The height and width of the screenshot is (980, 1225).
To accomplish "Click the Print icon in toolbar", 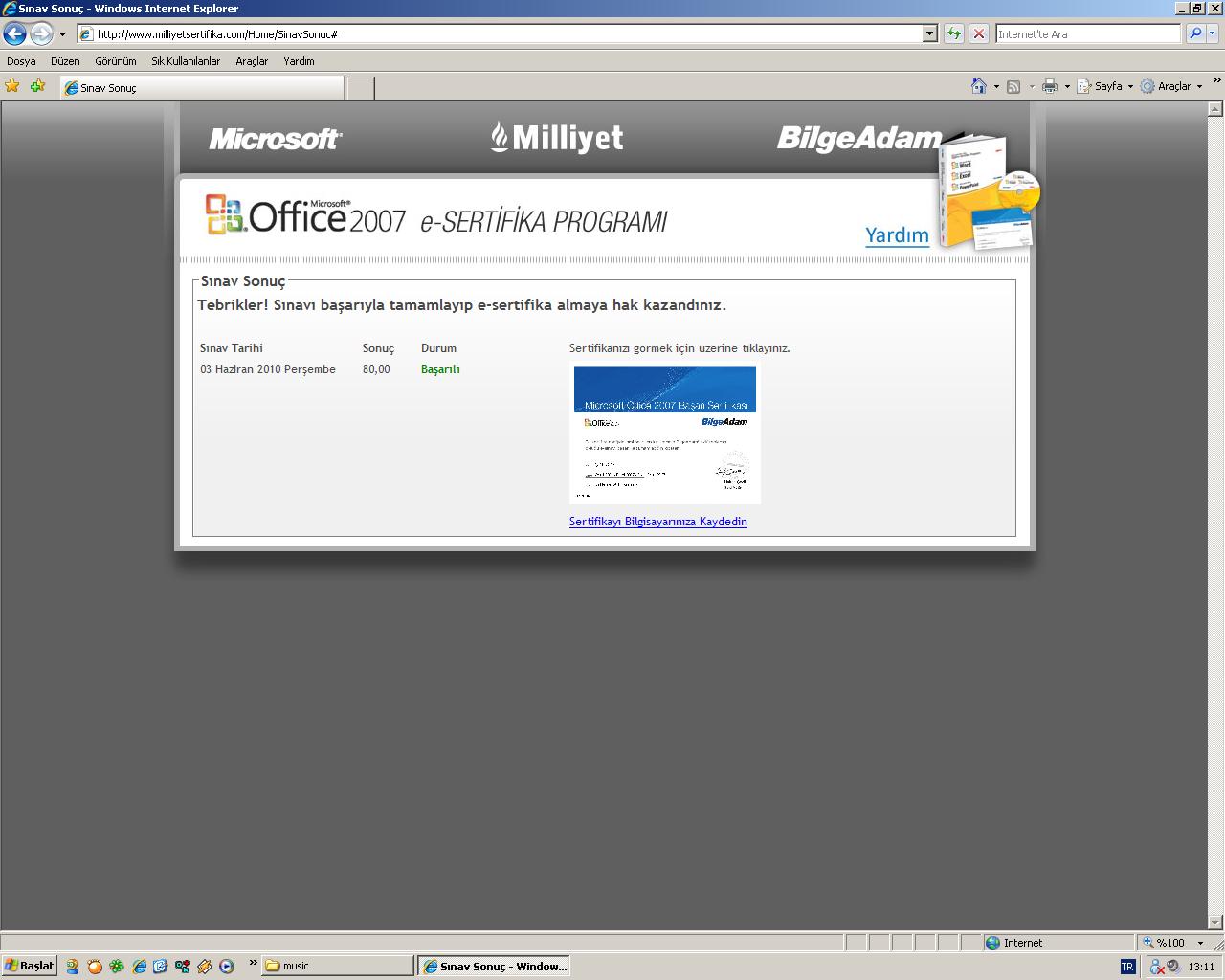I will click(x=1049, y=86).
